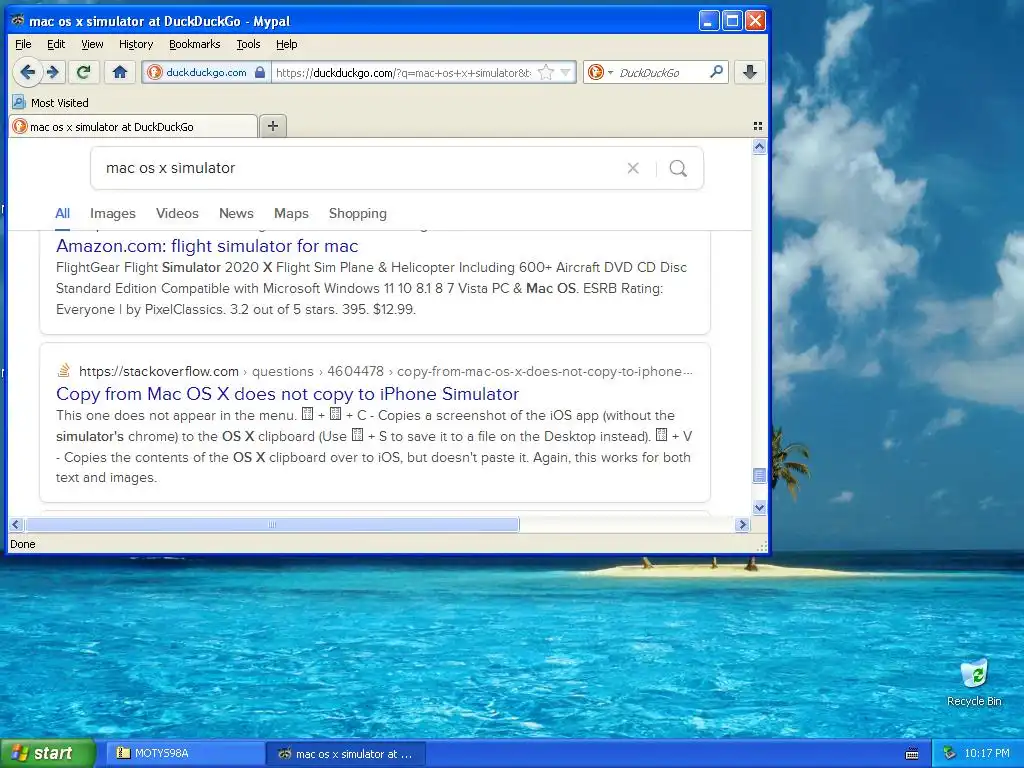Click the Most Visited bookmark label
This screenshot has width=1024, height=768.
(x=59, y=103)
